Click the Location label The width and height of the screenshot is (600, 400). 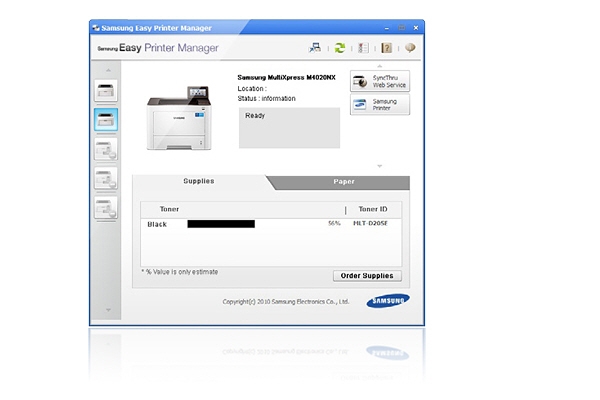tap(252, 88)
